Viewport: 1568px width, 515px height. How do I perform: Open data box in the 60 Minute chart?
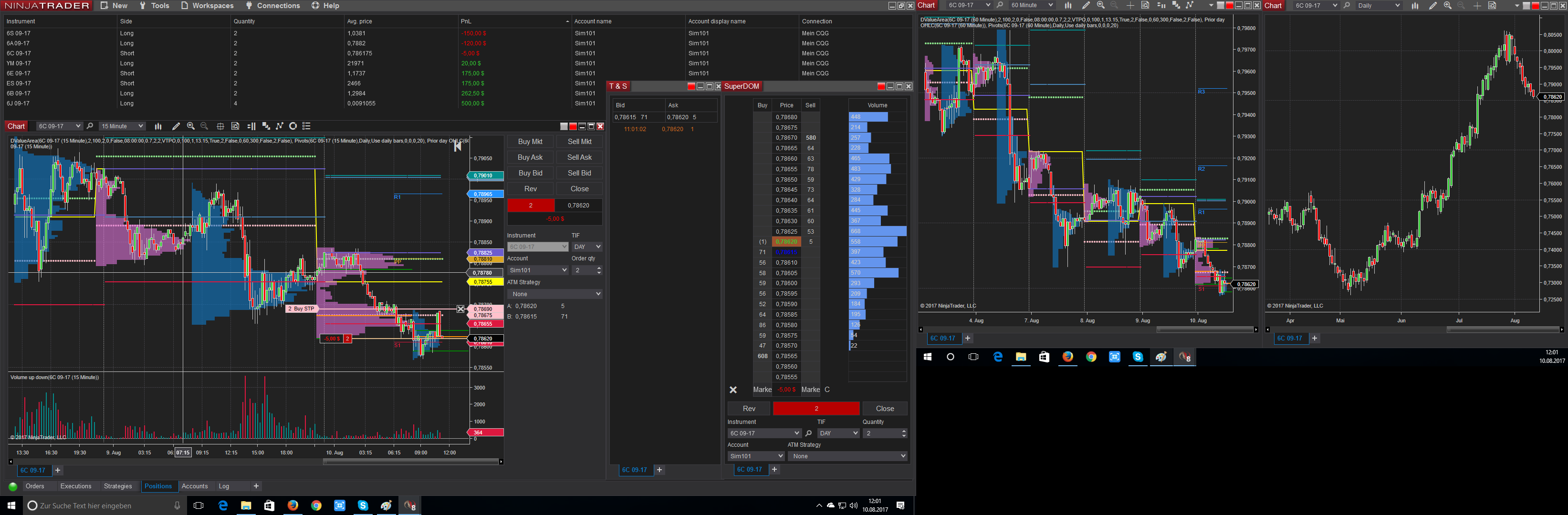(x=1145, y=5)
